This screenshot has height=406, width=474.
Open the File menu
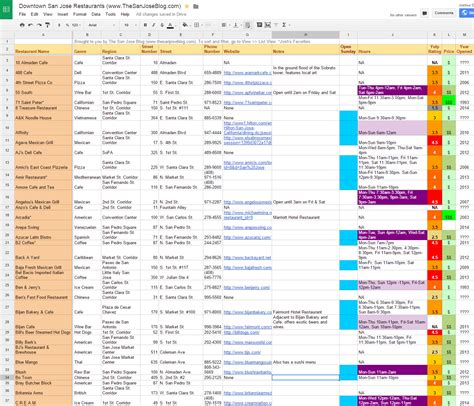coord(22,14)
